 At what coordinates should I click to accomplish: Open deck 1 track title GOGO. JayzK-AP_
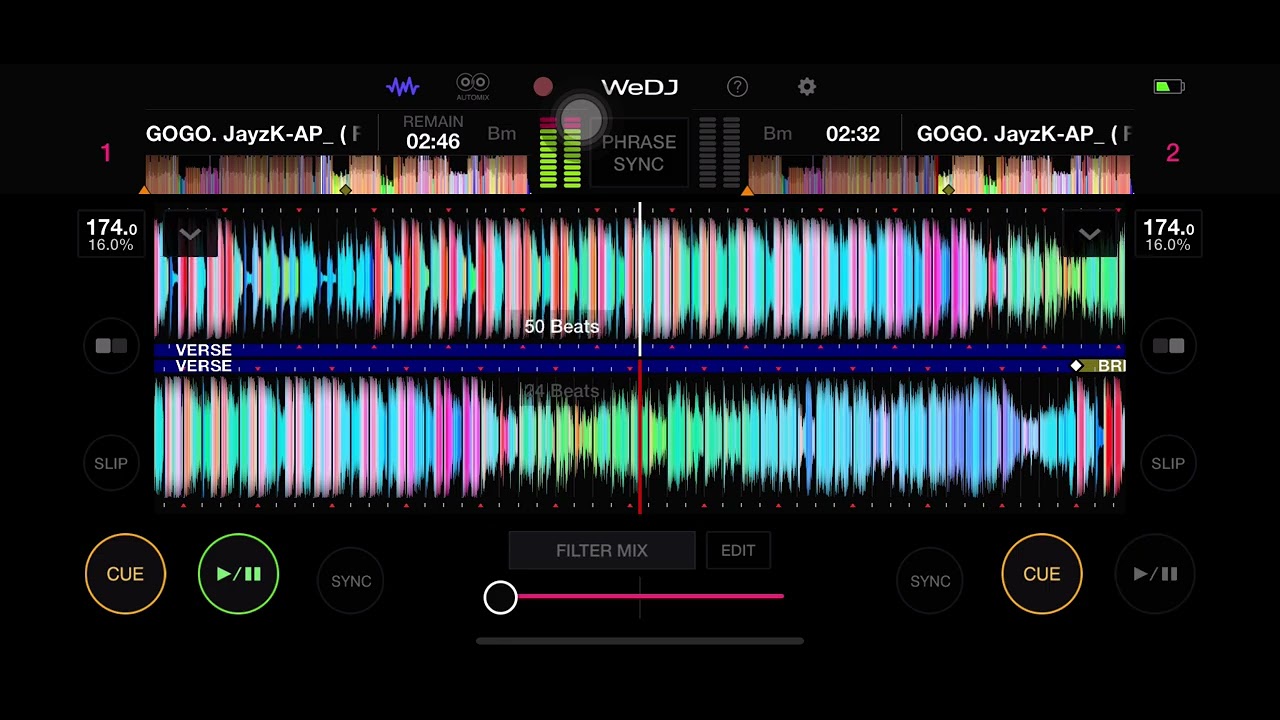253,134
